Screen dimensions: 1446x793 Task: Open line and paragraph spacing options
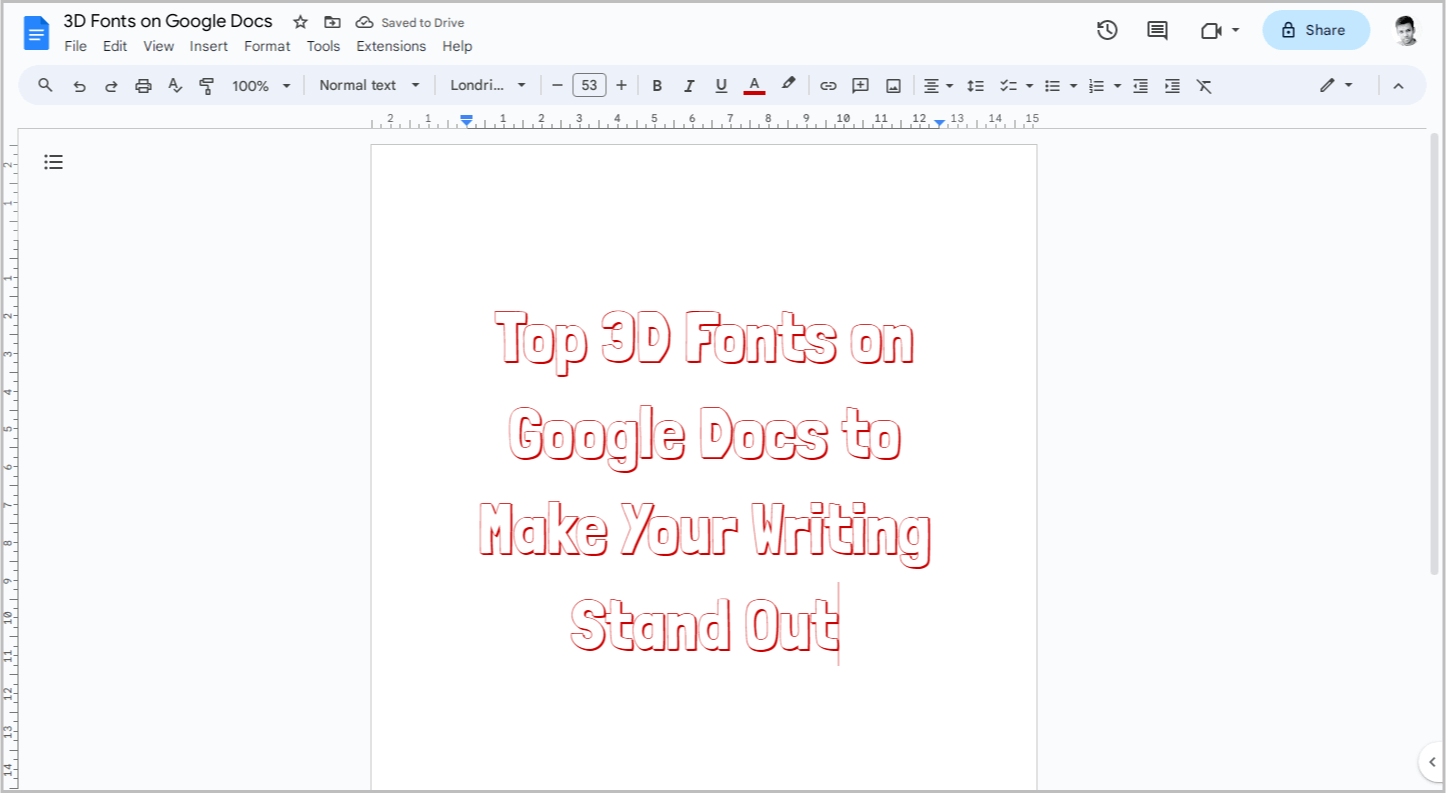pos(976,86)
